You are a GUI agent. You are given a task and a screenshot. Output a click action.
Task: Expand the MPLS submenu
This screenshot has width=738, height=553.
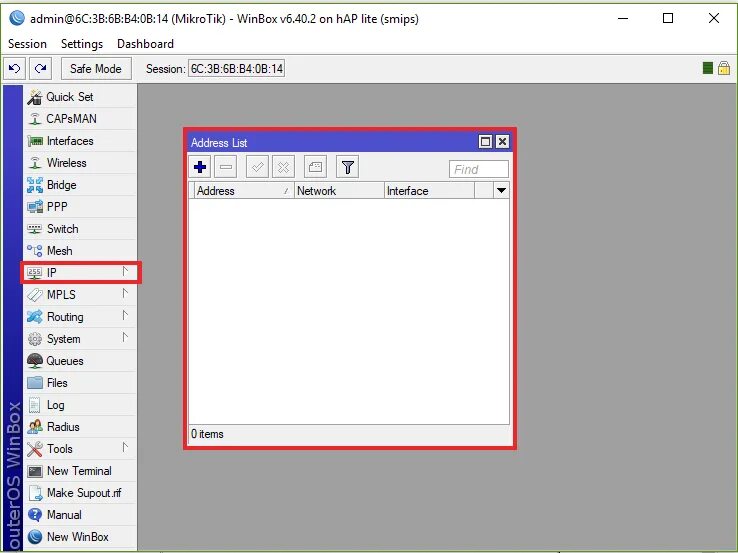(x=80, y=295)
